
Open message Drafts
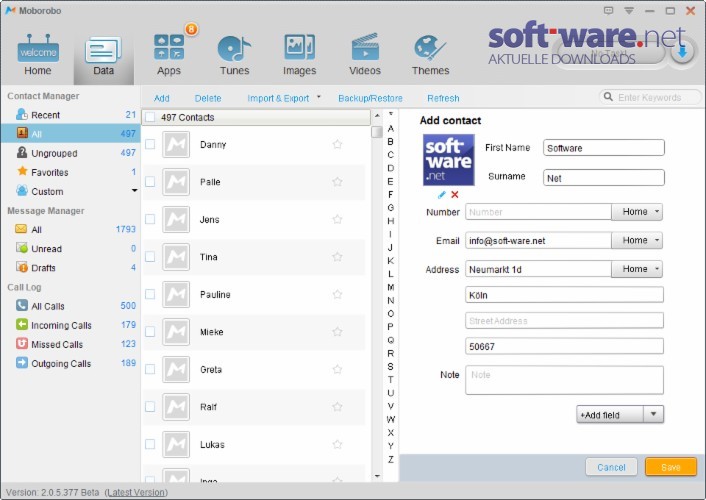71,268
